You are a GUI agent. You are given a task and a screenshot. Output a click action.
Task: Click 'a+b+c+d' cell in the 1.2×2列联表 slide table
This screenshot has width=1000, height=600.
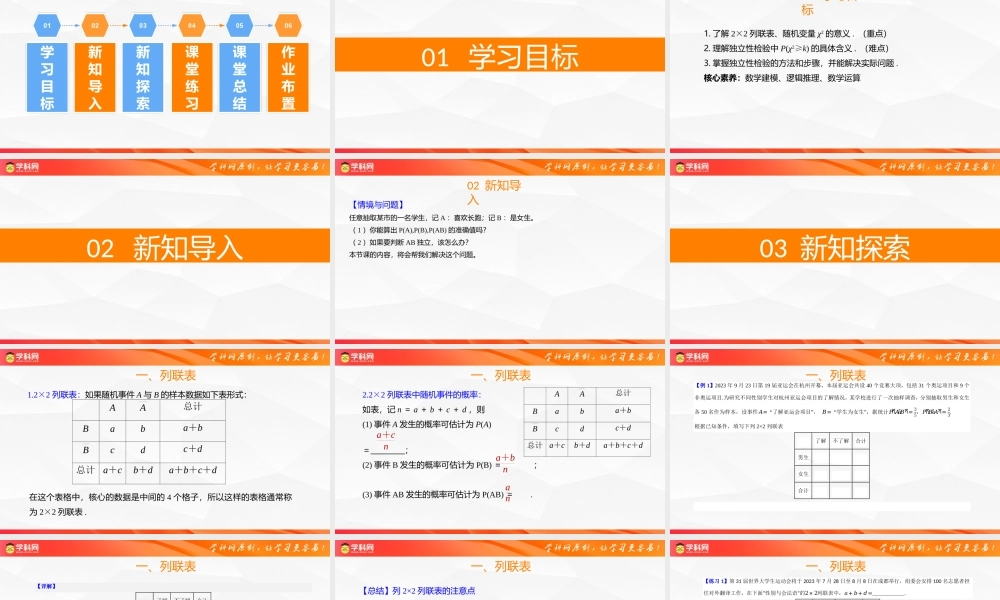[193, 470]
